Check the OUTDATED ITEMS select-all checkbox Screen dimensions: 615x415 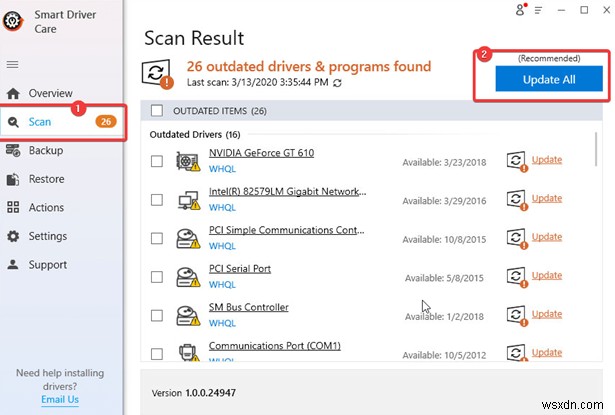tap(157, 111)
